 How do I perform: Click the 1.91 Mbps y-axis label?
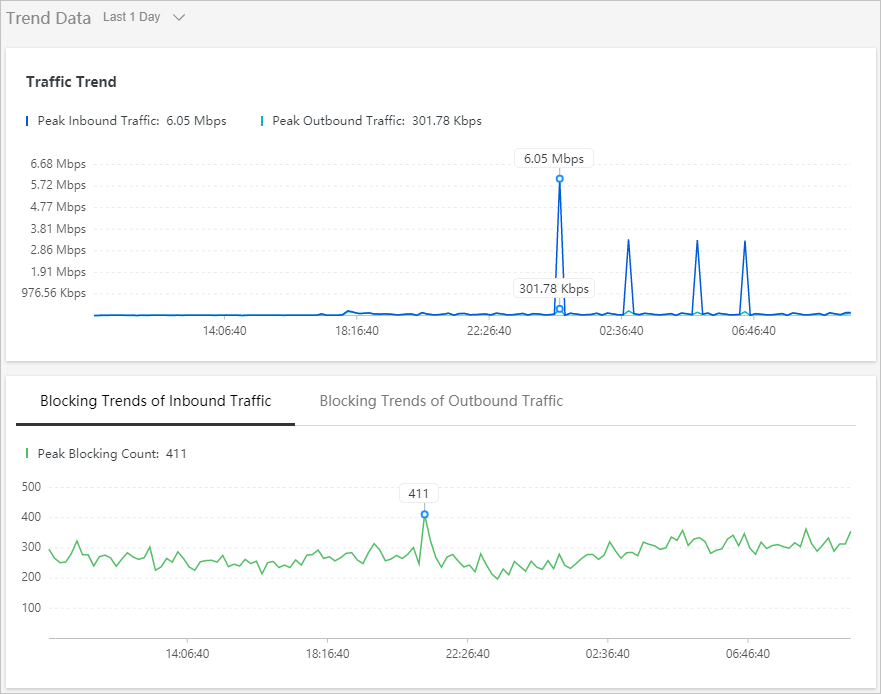pos(58,272)
